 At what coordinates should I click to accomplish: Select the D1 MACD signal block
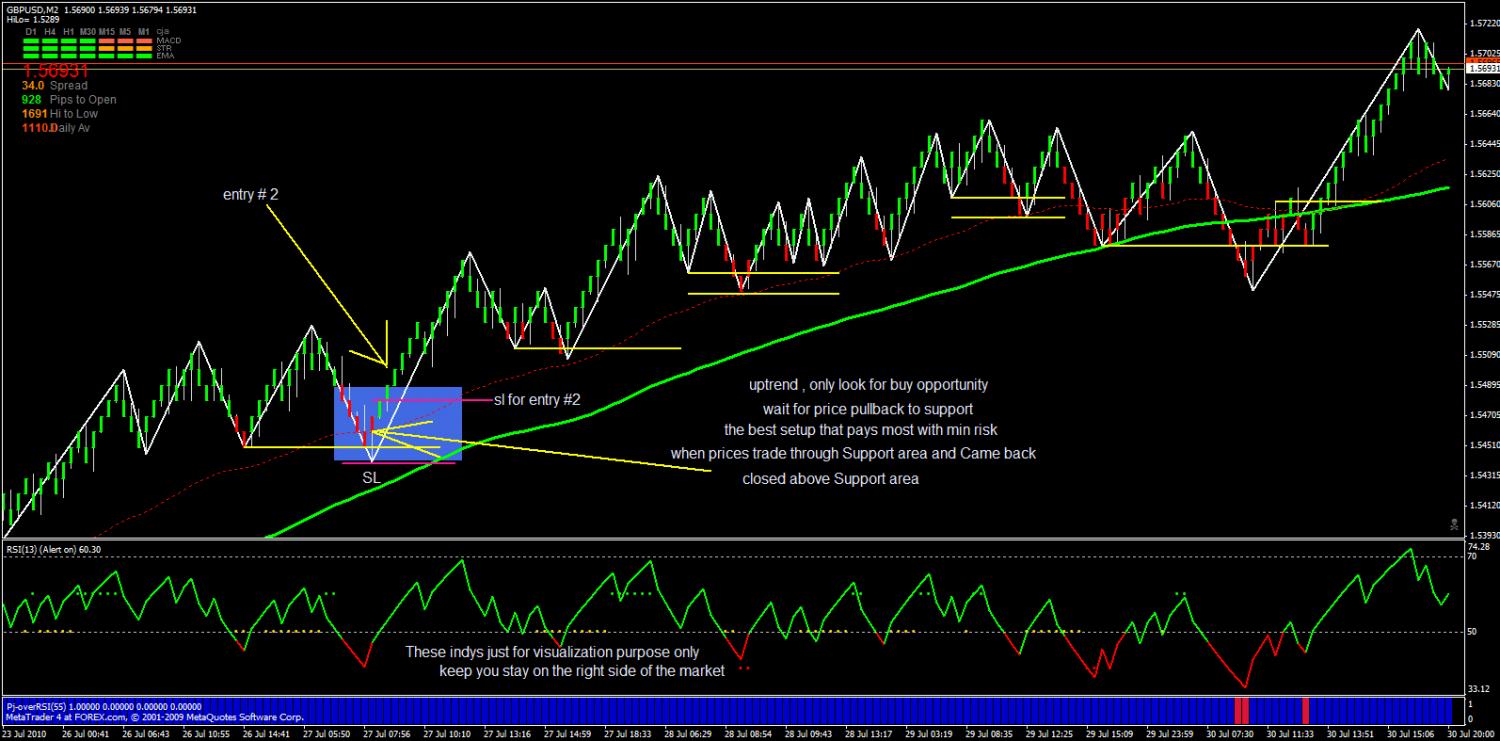click(x=31, y=41)
